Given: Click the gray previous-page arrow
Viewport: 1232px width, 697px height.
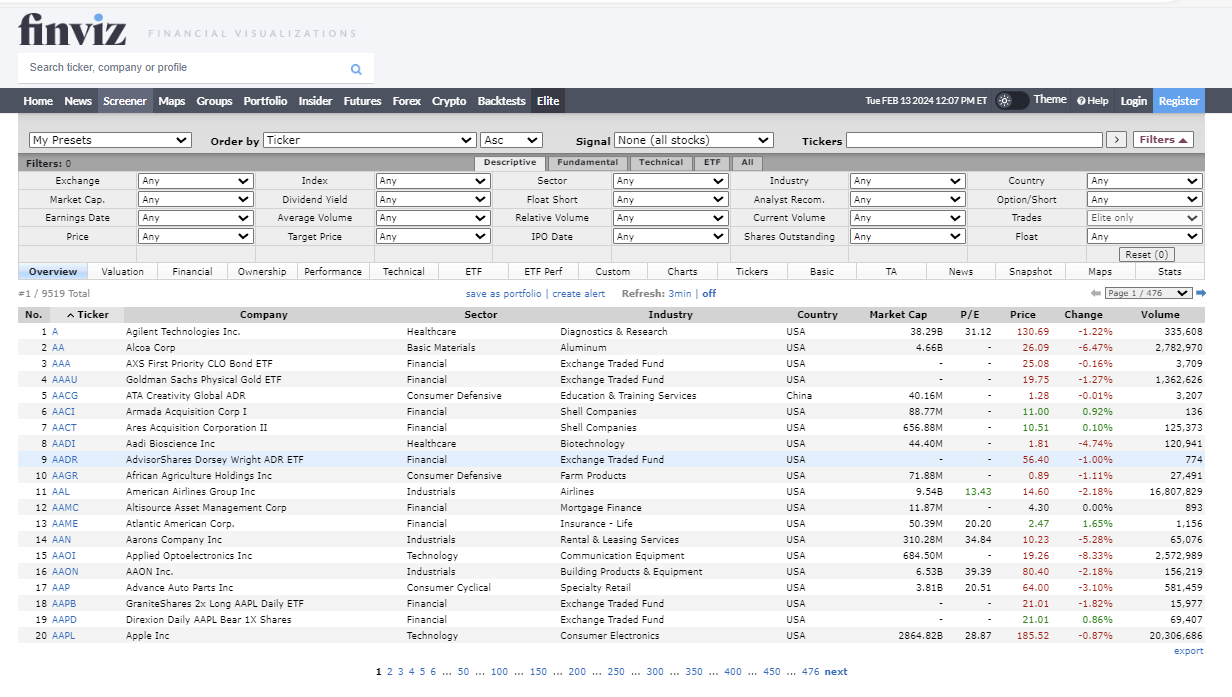Looking at the screenshot, I should pos(1096,293).
